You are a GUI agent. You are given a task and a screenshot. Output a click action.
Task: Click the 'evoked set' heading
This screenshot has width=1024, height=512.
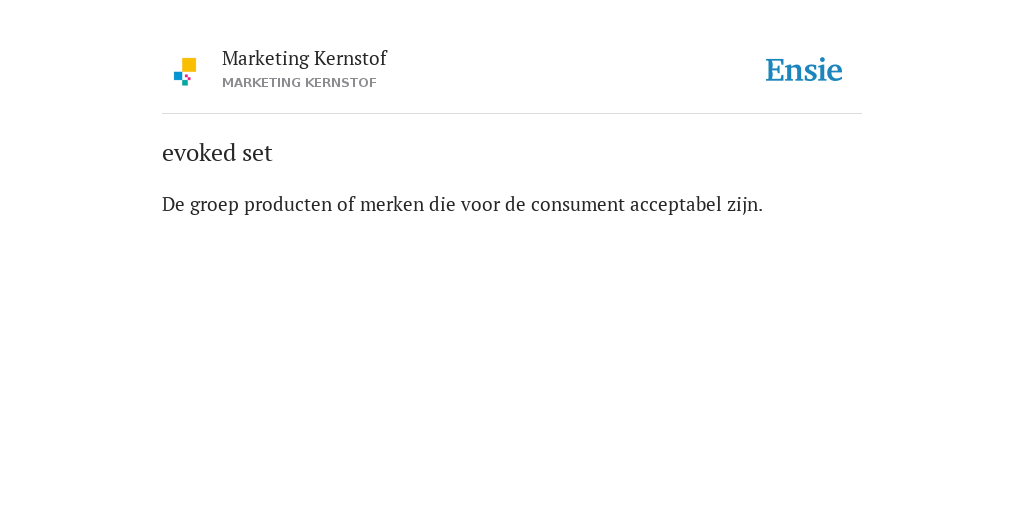(x=217, y=153)
